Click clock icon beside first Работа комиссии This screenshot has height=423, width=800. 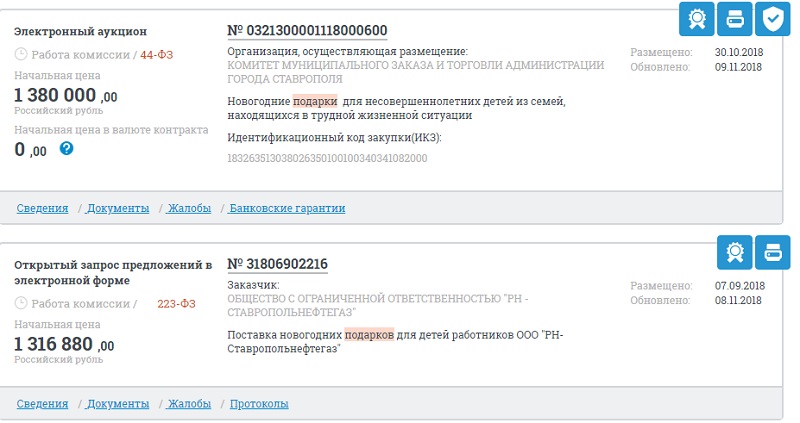tap(20, 54)
